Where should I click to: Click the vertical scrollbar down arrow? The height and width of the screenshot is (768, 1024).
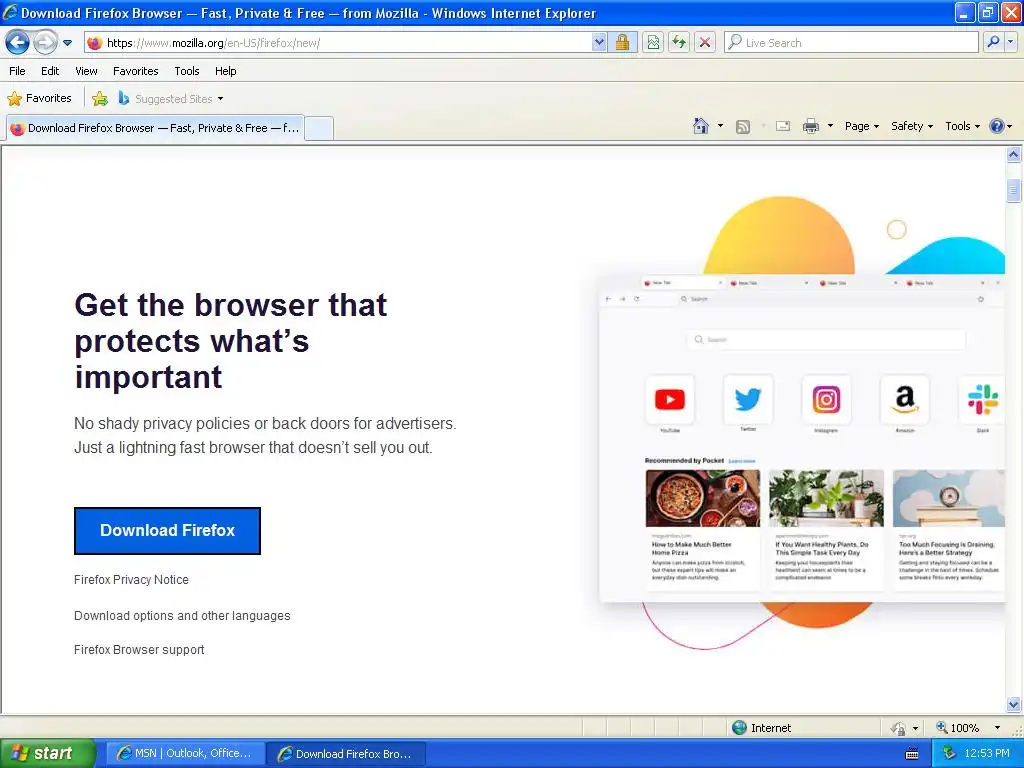(x=1014, y=705)
